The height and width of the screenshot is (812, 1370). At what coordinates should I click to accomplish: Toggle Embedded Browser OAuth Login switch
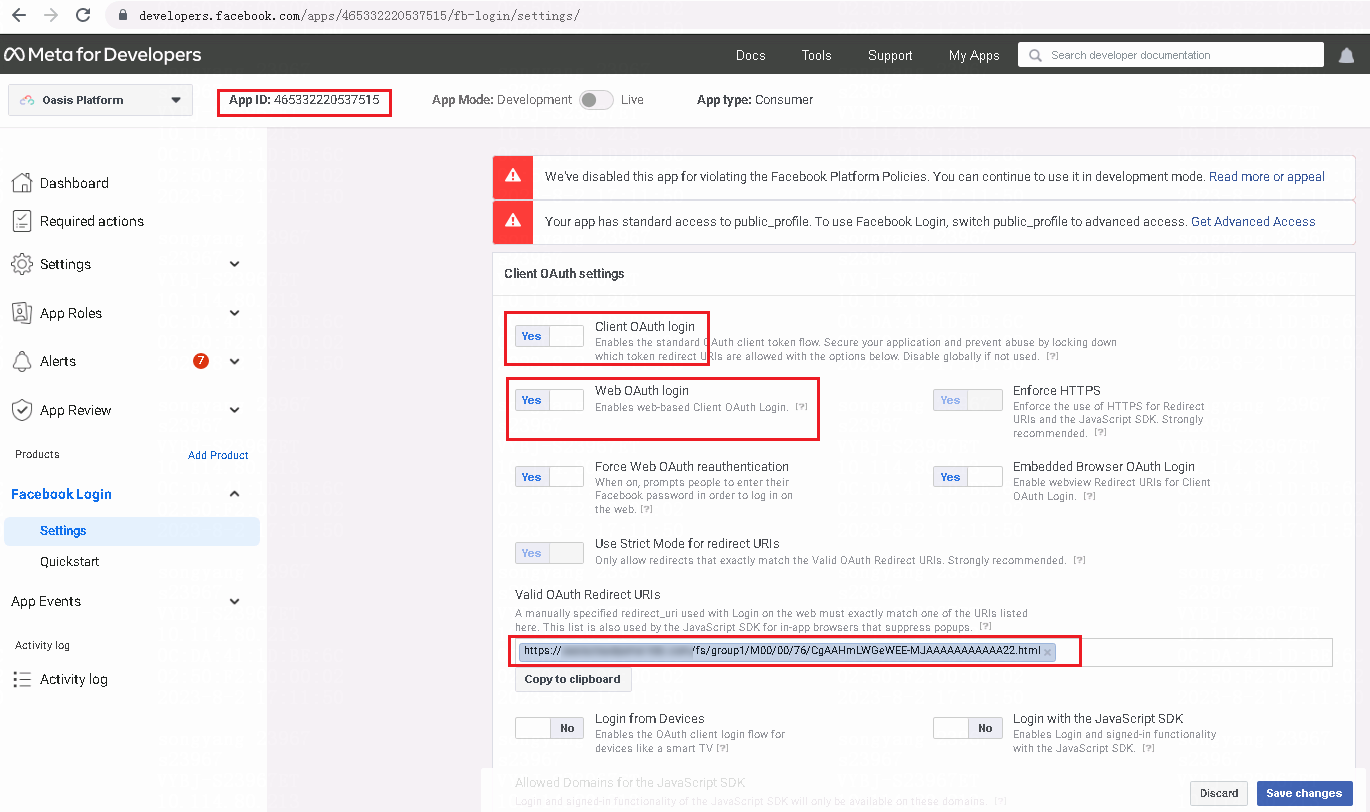(967, 477)
